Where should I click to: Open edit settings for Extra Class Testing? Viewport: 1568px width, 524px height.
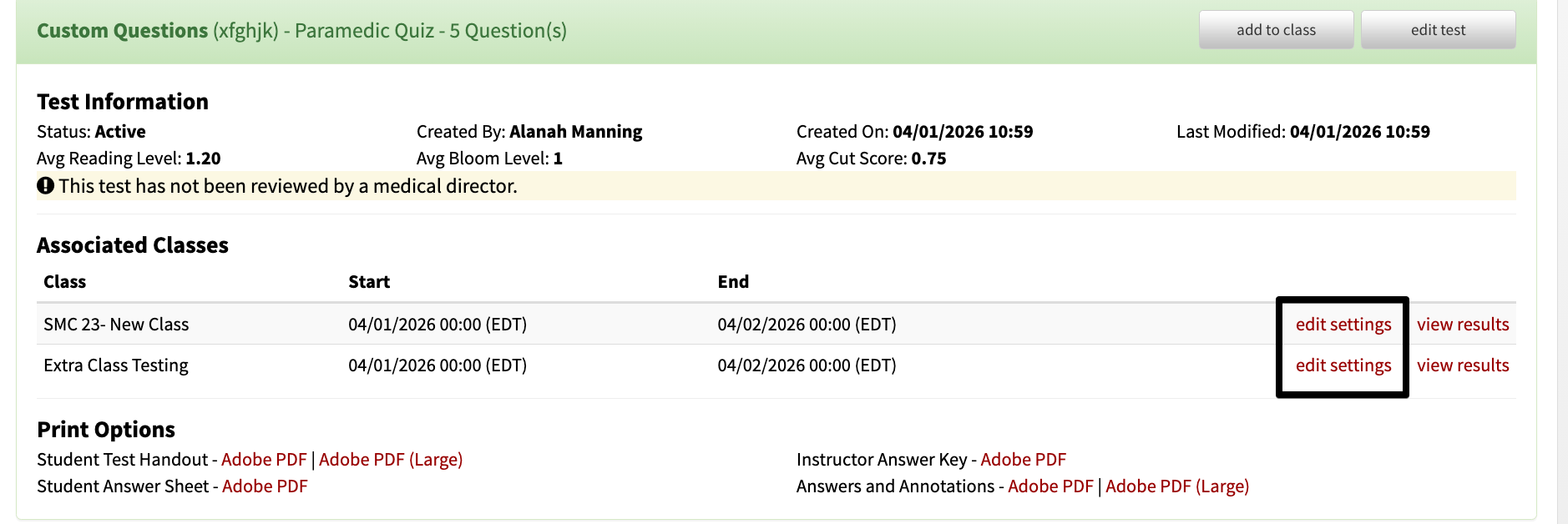click(x=1343, y=365)
